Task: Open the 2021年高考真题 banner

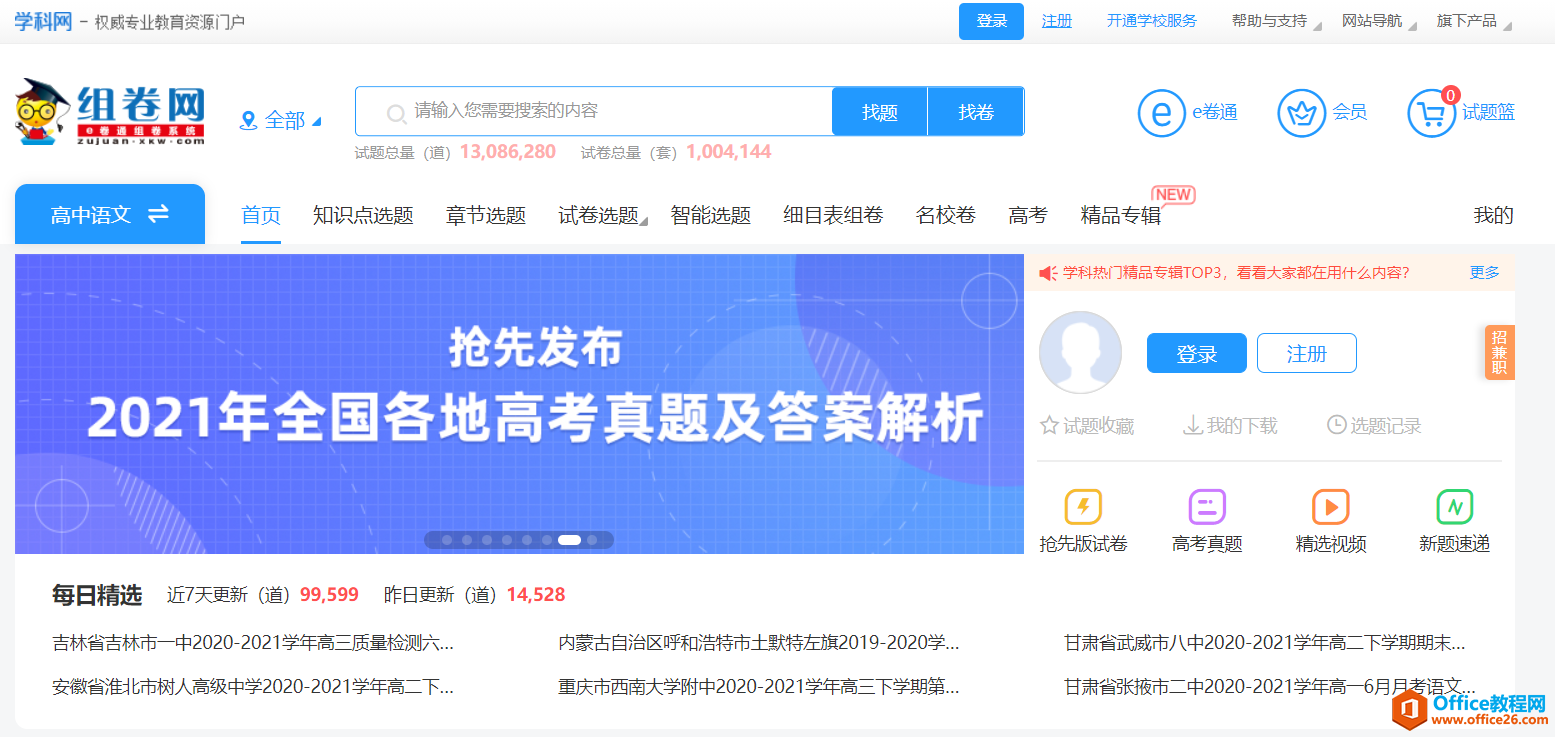Action: 519,404
